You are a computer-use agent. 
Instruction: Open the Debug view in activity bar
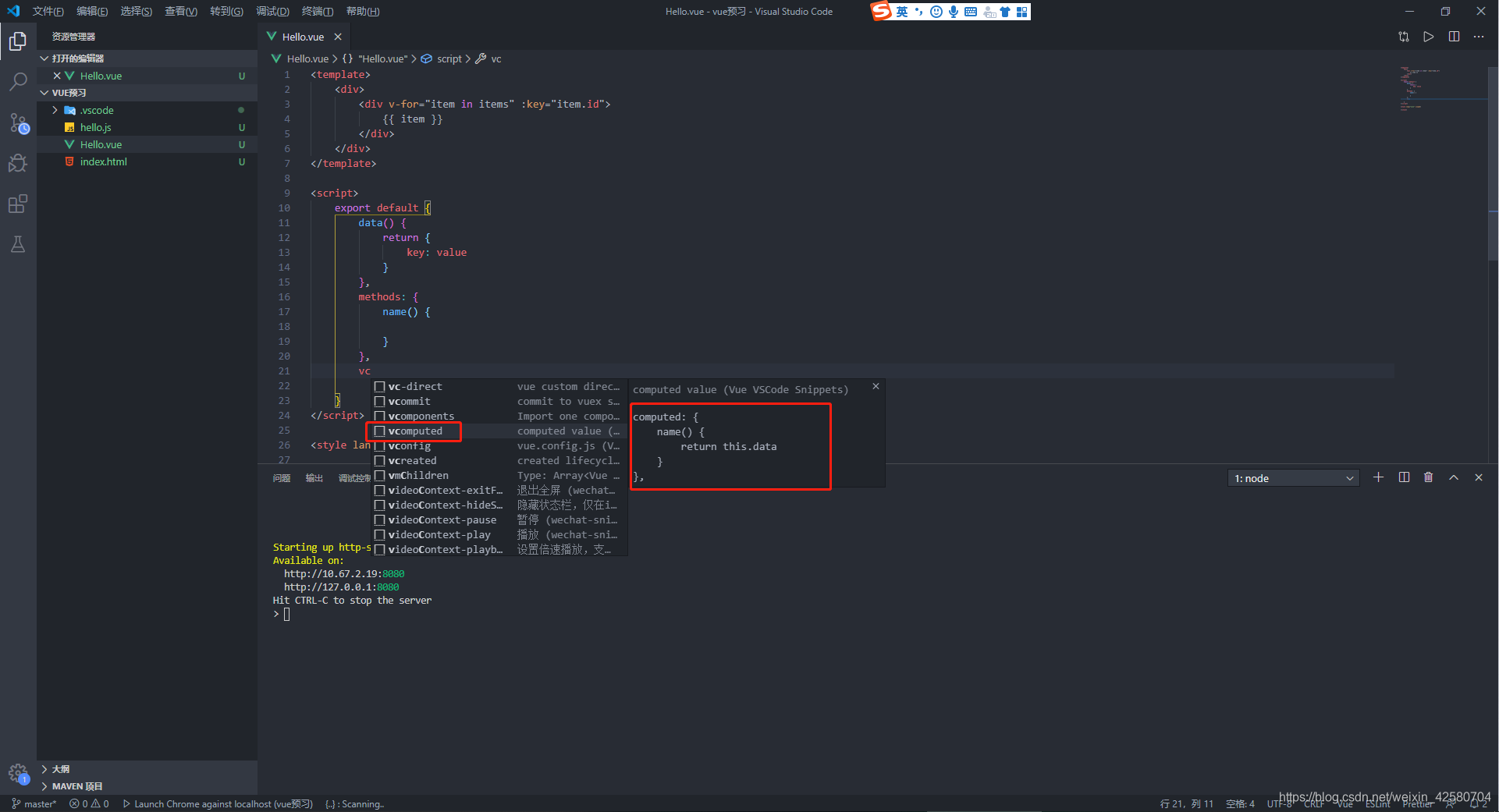pyautogui.click(x=18, y=163)
